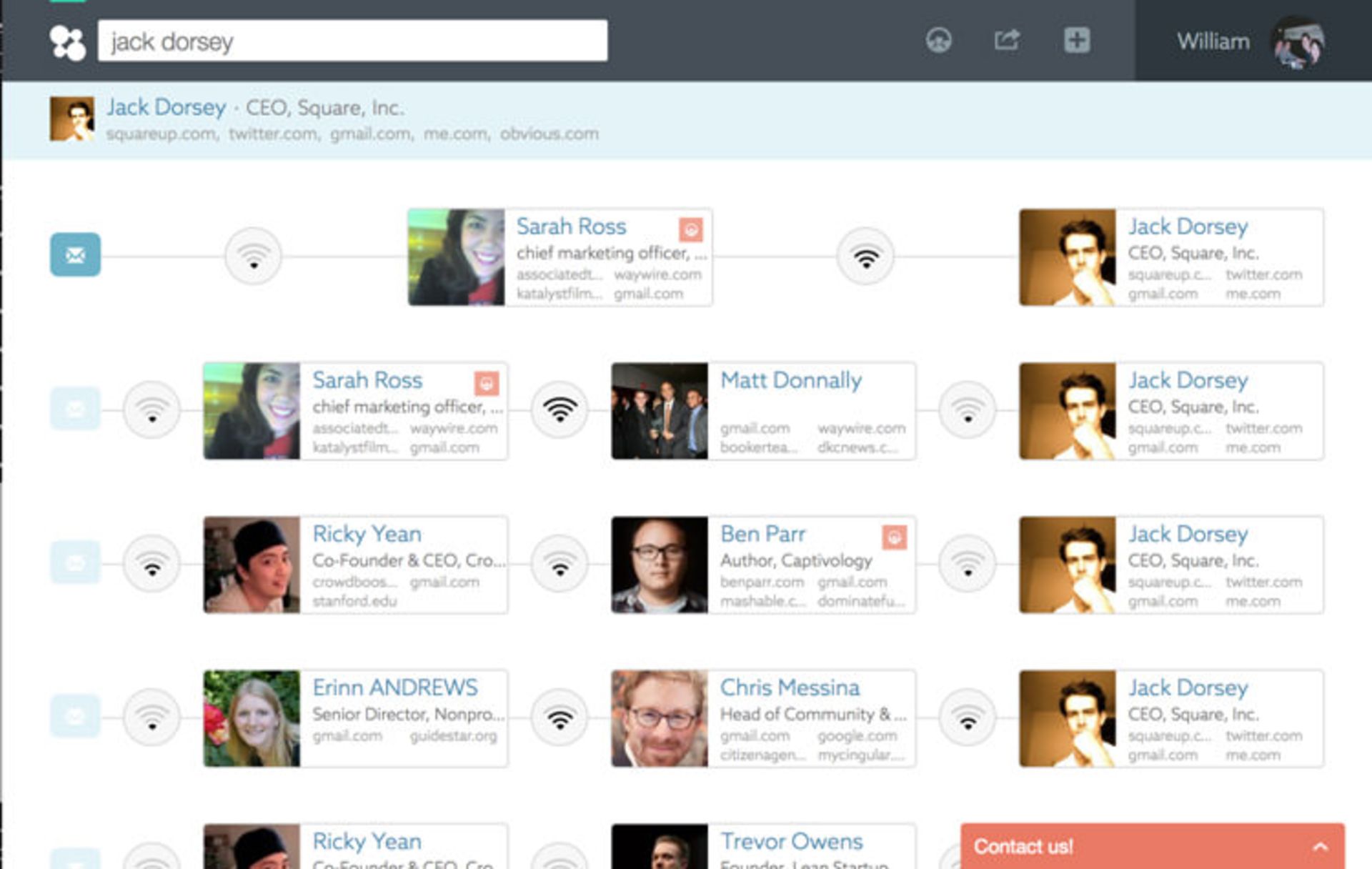
Task: Click the app logo icon beside the search box
Action: tap(67, 42)
